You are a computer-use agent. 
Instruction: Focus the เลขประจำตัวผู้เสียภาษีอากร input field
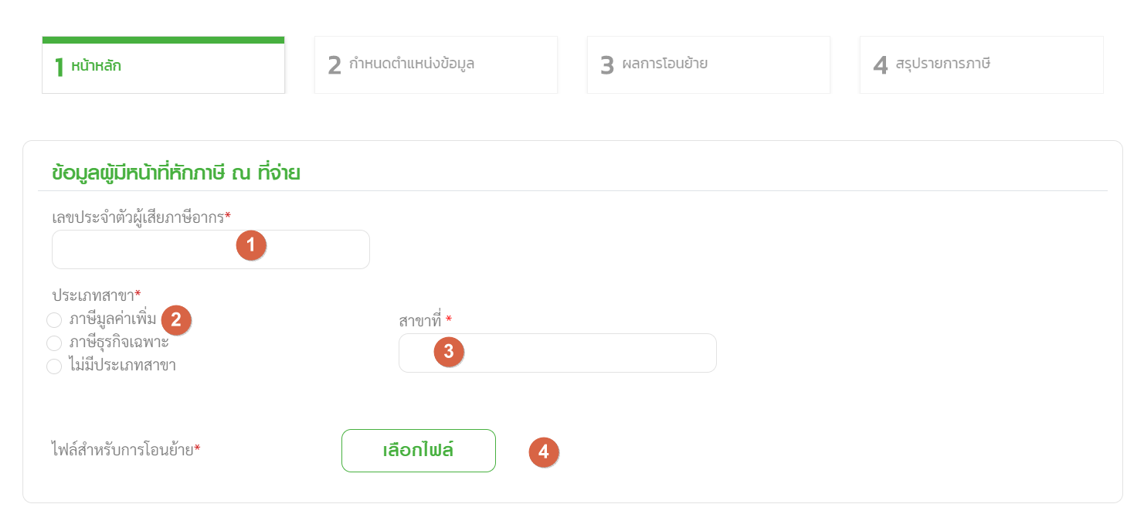[211, 249]
